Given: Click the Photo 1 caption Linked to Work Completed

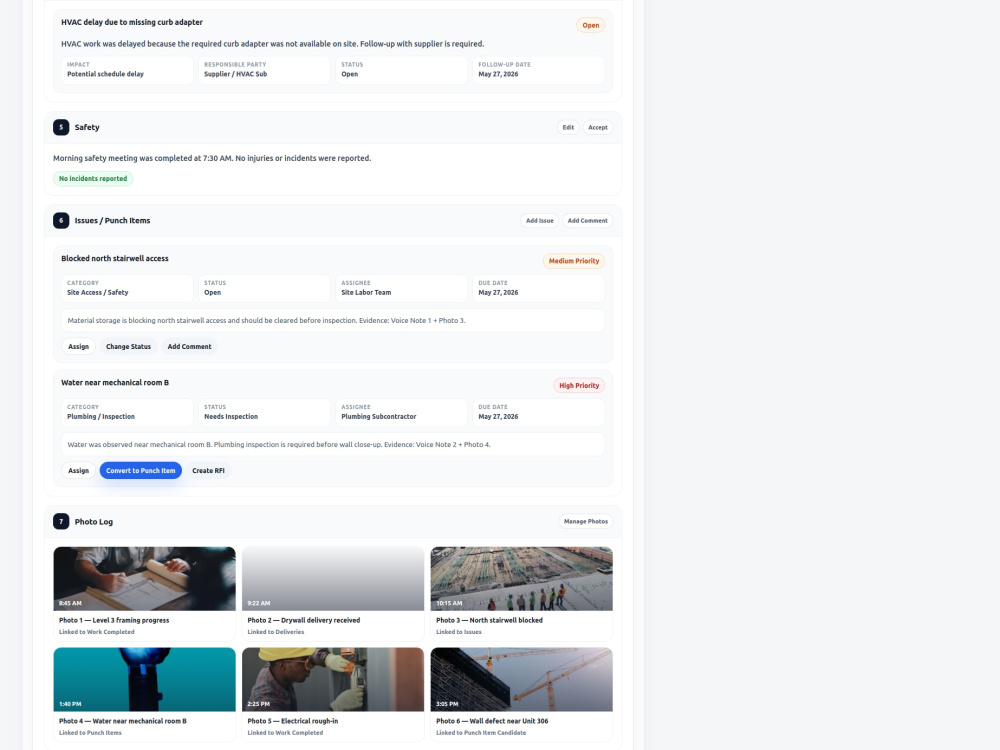Looking at the screenshot, I should 97,632.
